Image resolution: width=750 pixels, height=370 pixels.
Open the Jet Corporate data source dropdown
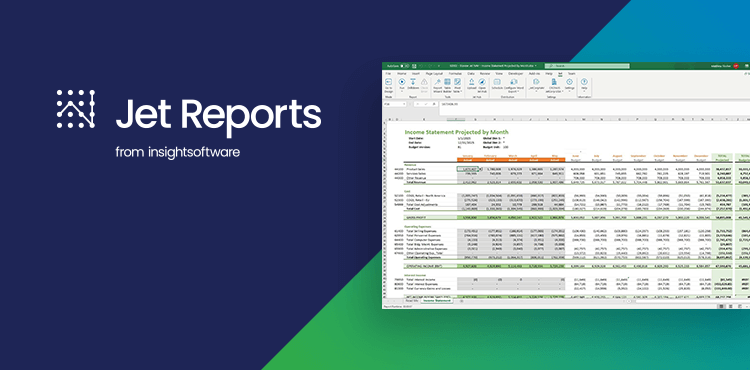click(x=536, y=87)
